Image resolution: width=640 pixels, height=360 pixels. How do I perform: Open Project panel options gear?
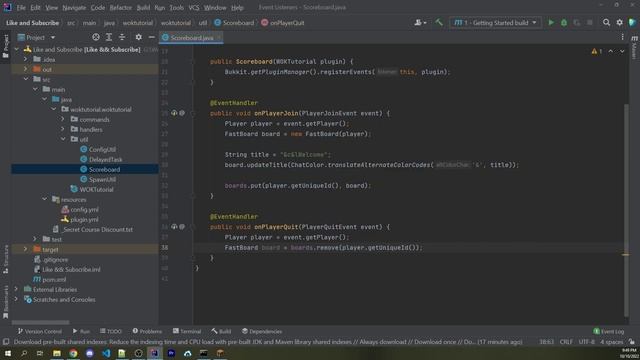[x=139, y=37]
